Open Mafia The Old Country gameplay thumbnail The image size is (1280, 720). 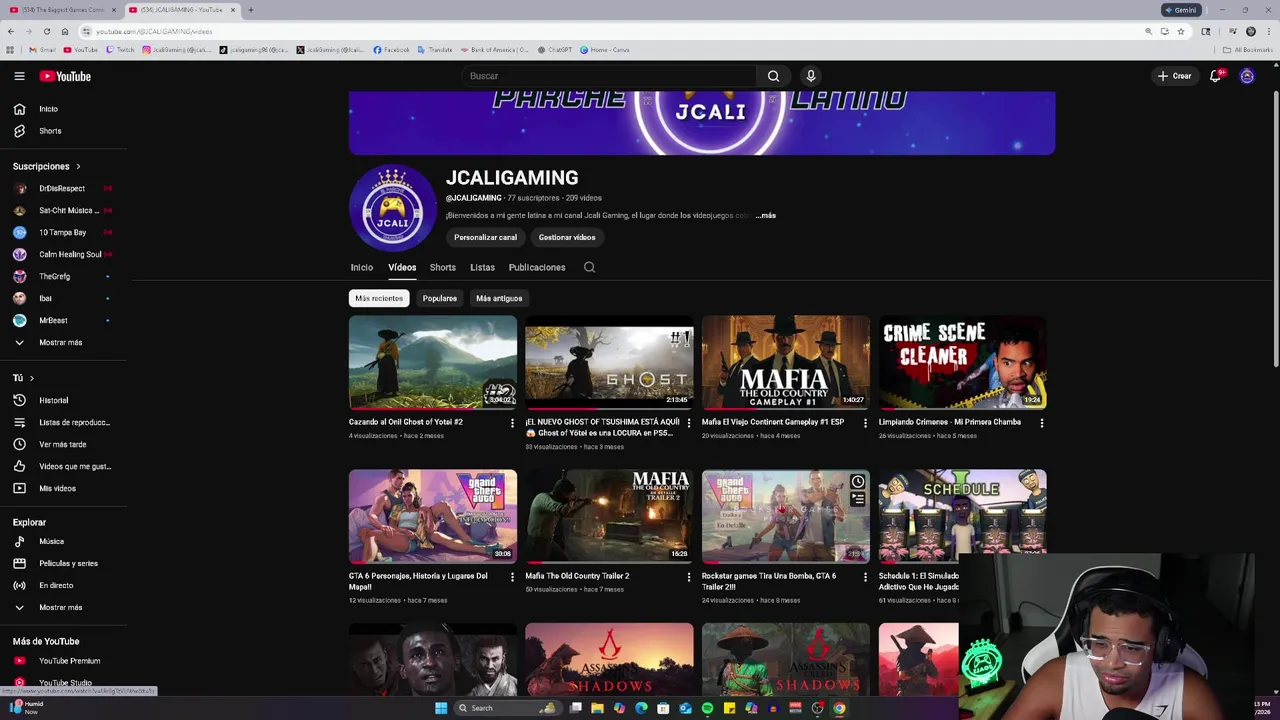786,362
